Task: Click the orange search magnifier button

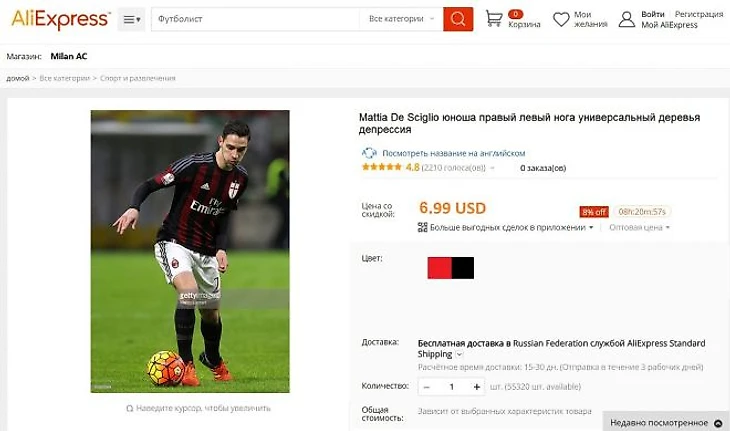Action: [x=458, y=19]
